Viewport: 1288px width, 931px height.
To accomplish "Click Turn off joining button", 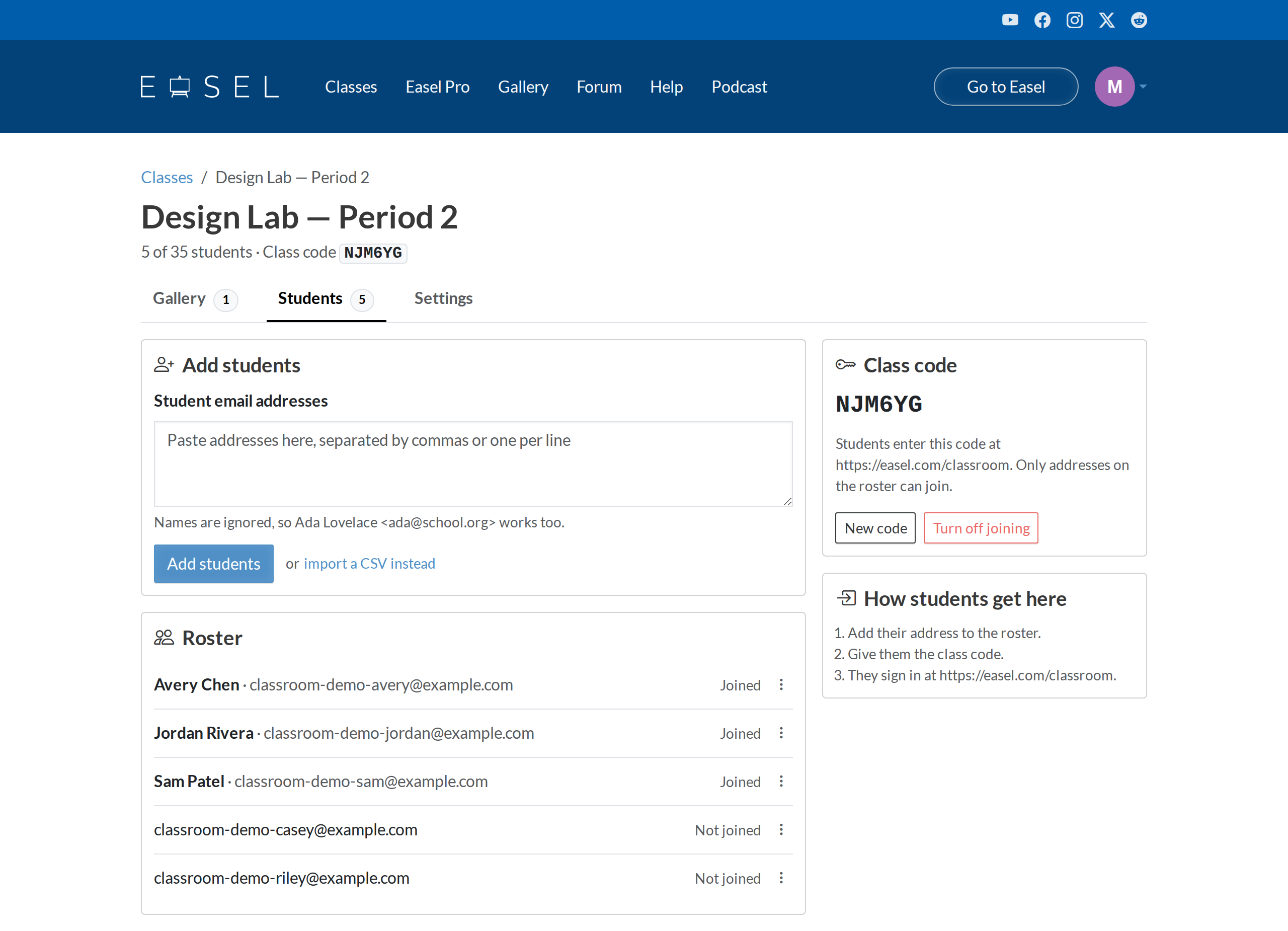I will tap(981, 528).
